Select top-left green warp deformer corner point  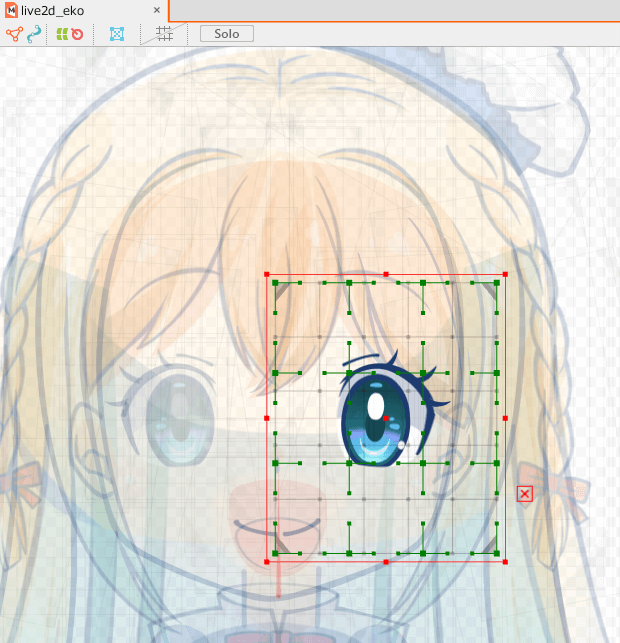coord(275,283)
